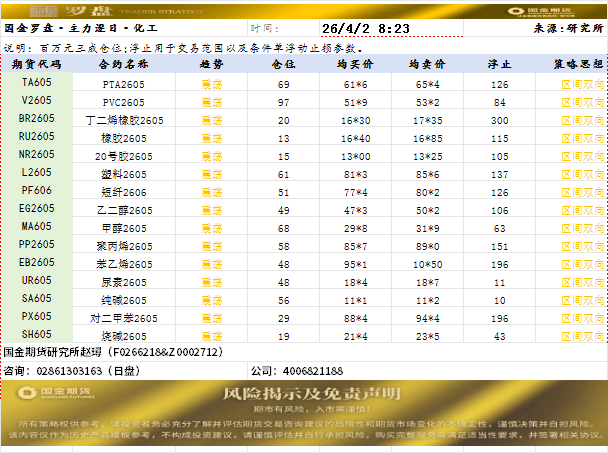Click the 来源:研究所 label
Viewport: 608px width, 453px height.
[568, 28]
